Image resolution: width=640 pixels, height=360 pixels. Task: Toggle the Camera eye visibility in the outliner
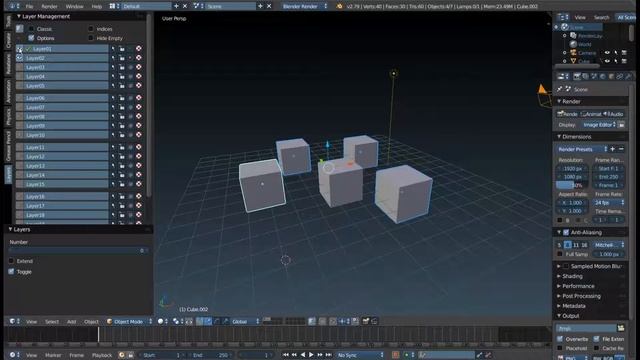[x=607, y=53]
